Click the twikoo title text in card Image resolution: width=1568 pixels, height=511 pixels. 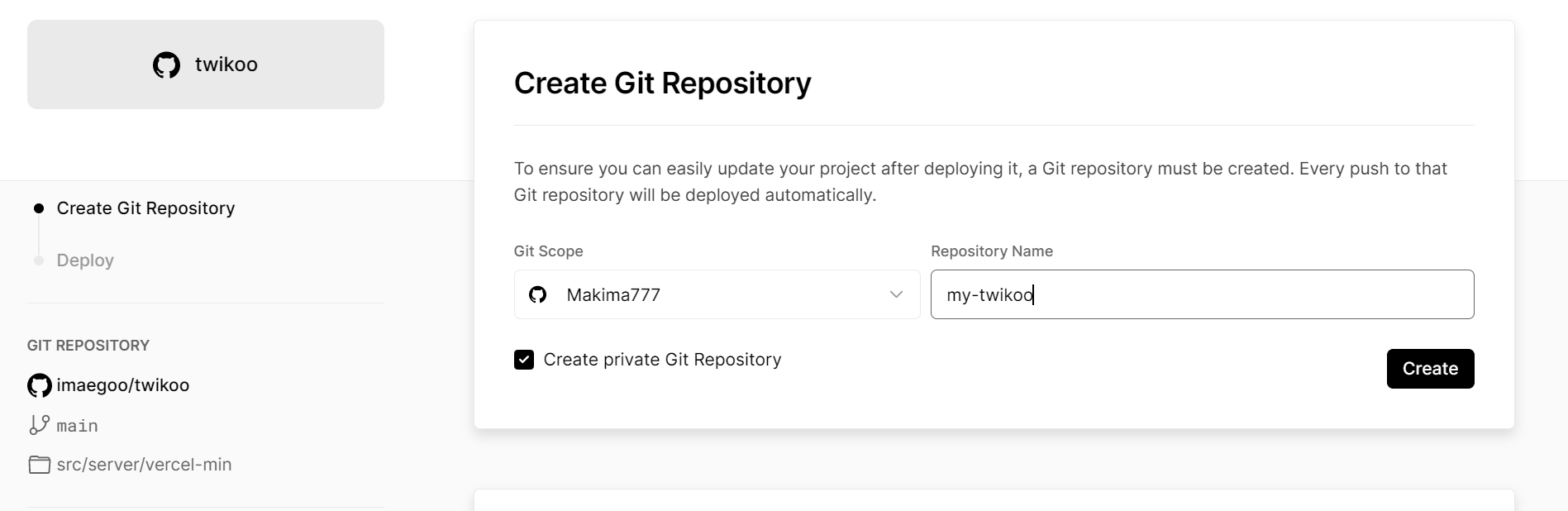click(226, 64)
